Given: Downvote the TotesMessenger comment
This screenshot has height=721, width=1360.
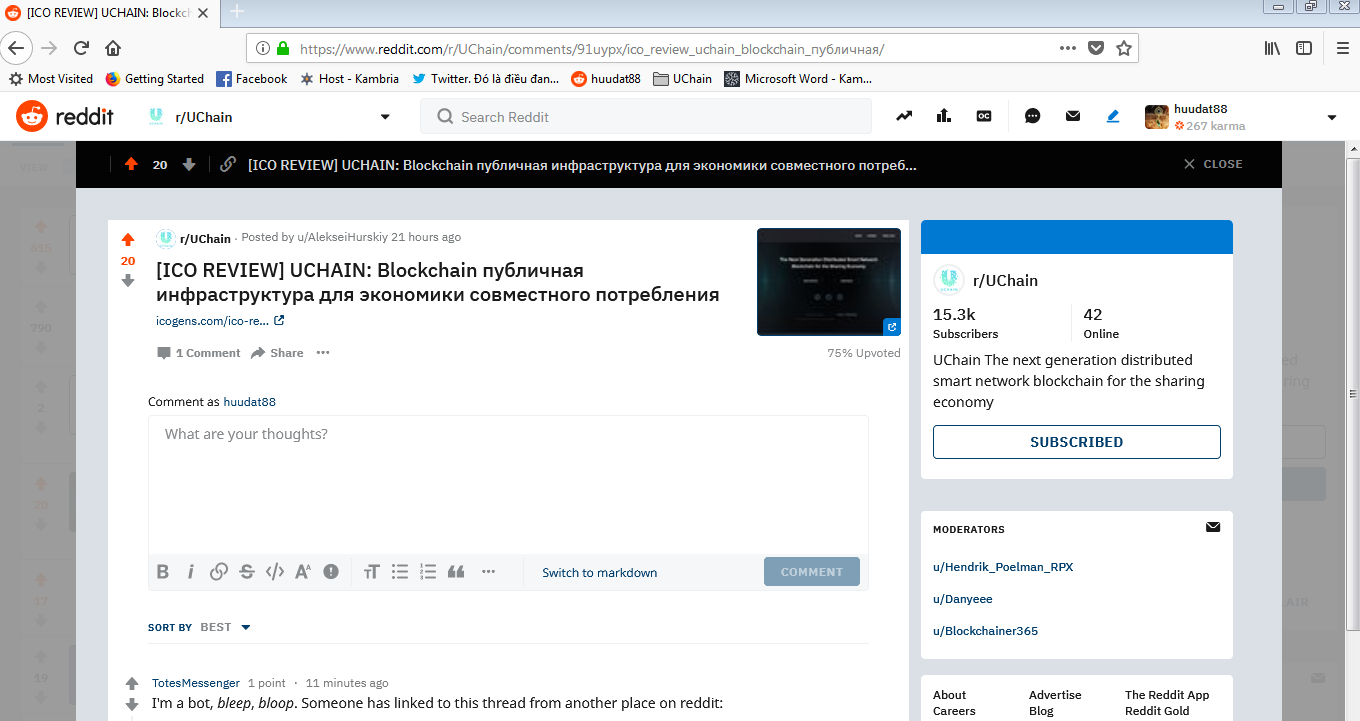Looking at the screenshot, I should [132, 704].
